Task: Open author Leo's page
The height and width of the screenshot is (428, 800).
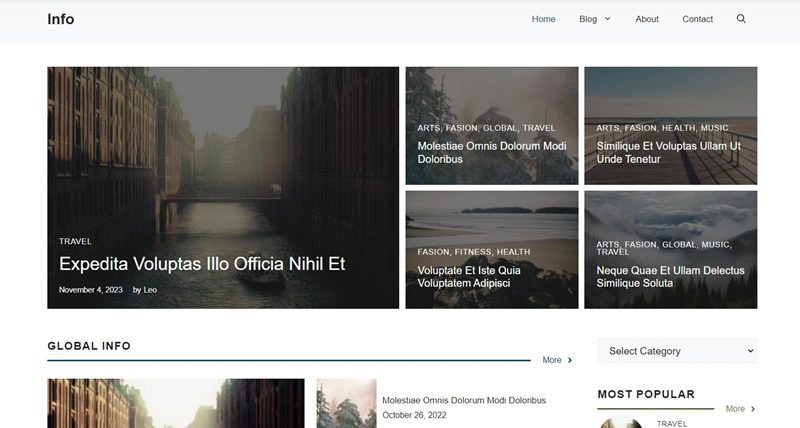Action: pos(150,290)
